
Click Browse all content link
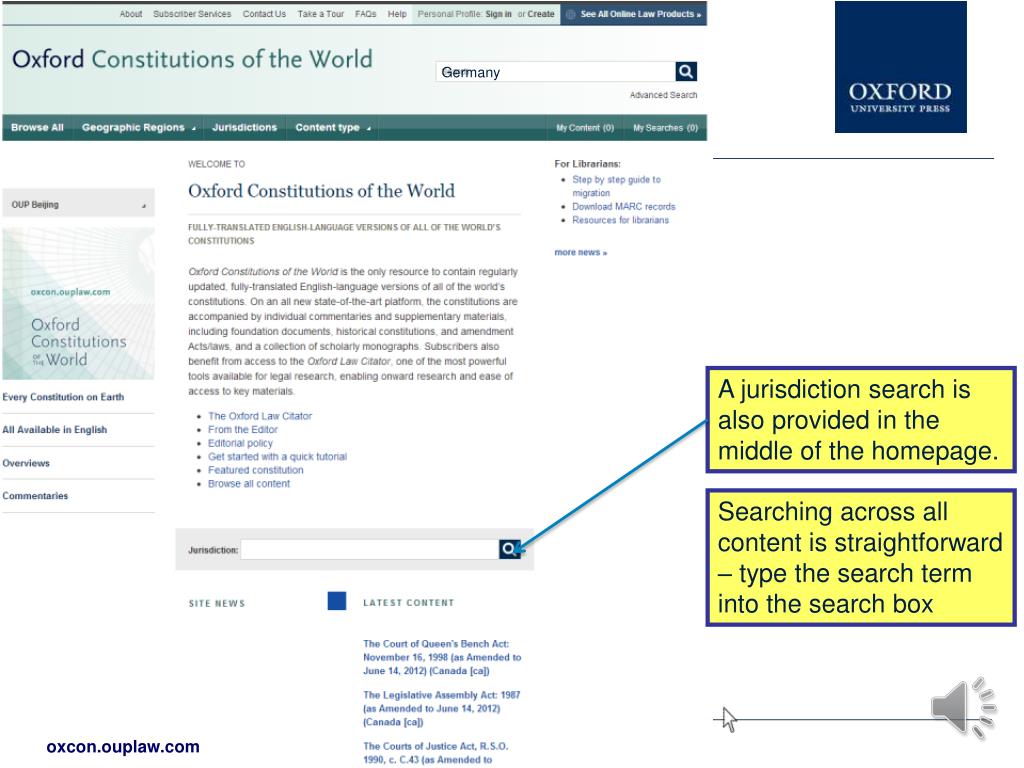(249, 484)
